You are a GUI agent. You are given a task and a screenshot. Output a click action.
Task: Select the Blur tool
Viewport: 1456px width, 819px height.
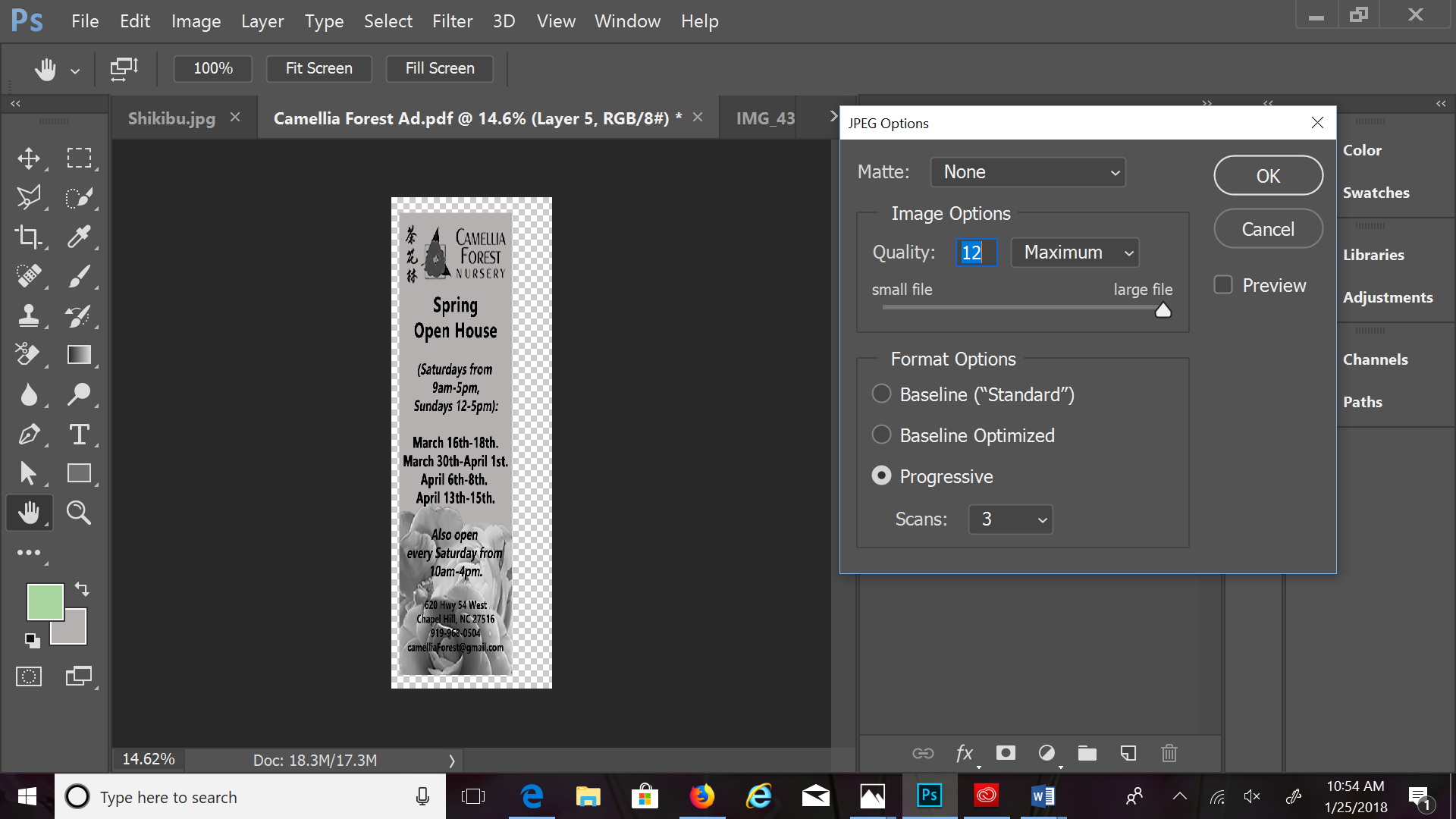tap(29, 394)
